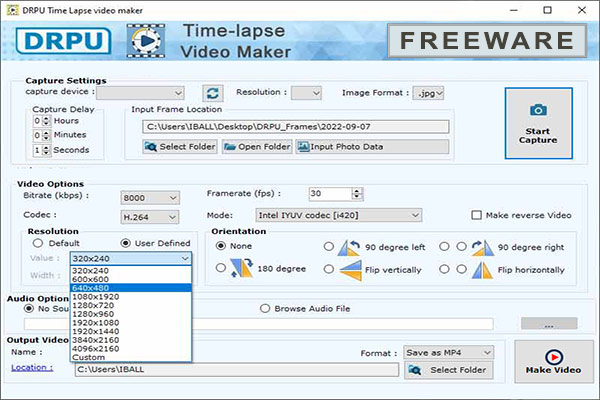Choose 3840x2160 from the resolution list

click(131, 340)
